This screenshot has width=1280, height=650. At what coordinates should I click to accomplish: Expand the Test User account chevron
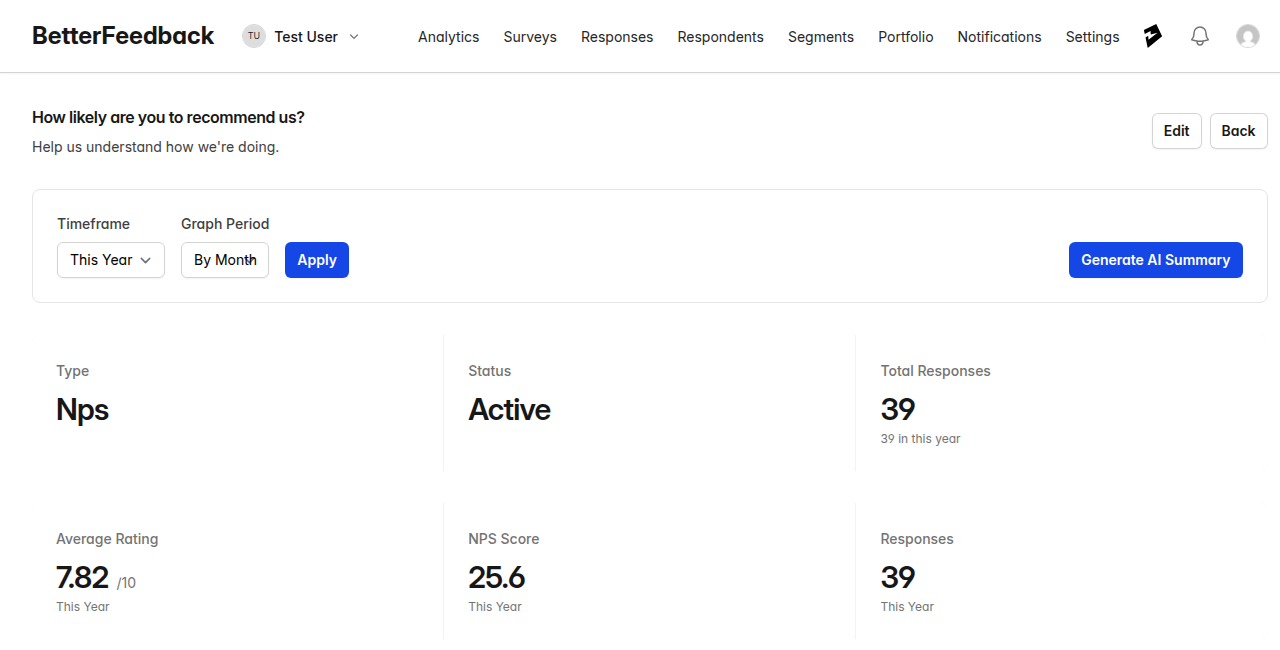click(354, 36)
